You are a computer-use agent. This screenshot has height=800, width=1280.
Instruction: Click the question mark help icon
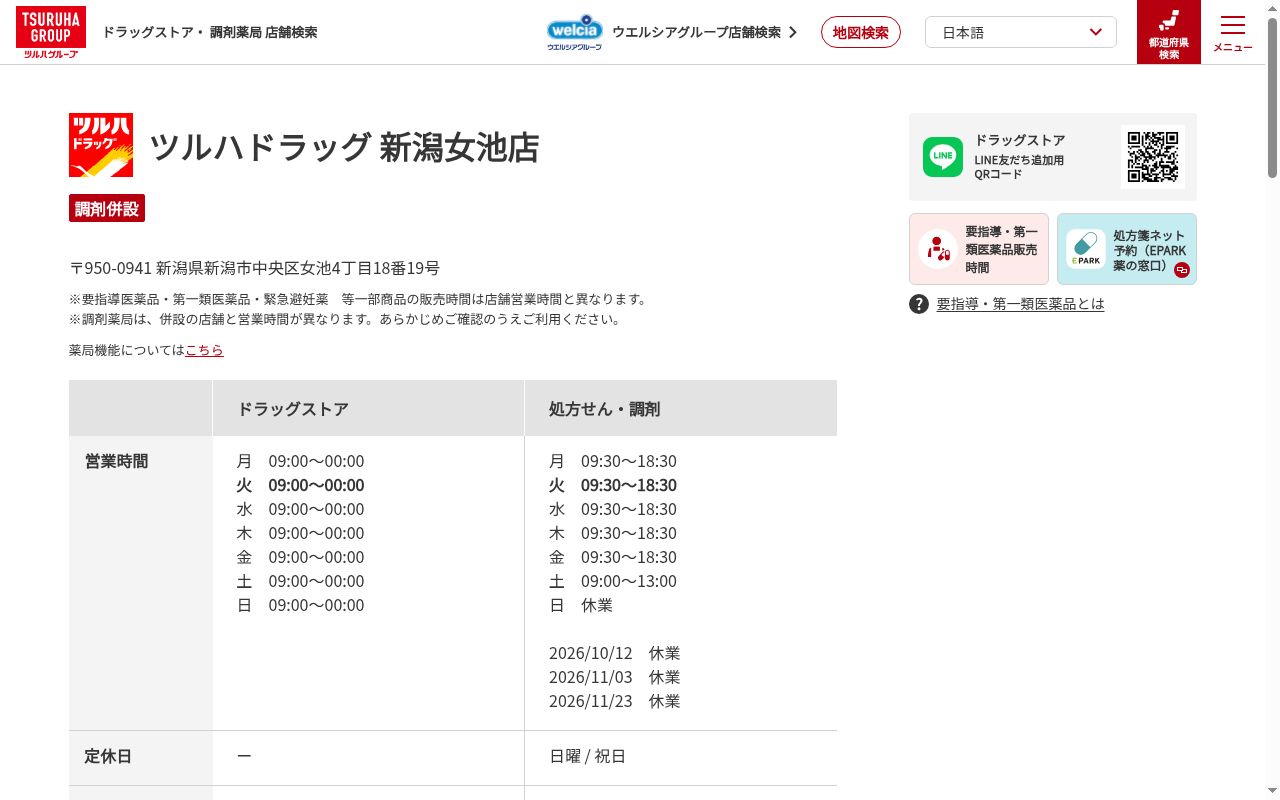point(919,304)
